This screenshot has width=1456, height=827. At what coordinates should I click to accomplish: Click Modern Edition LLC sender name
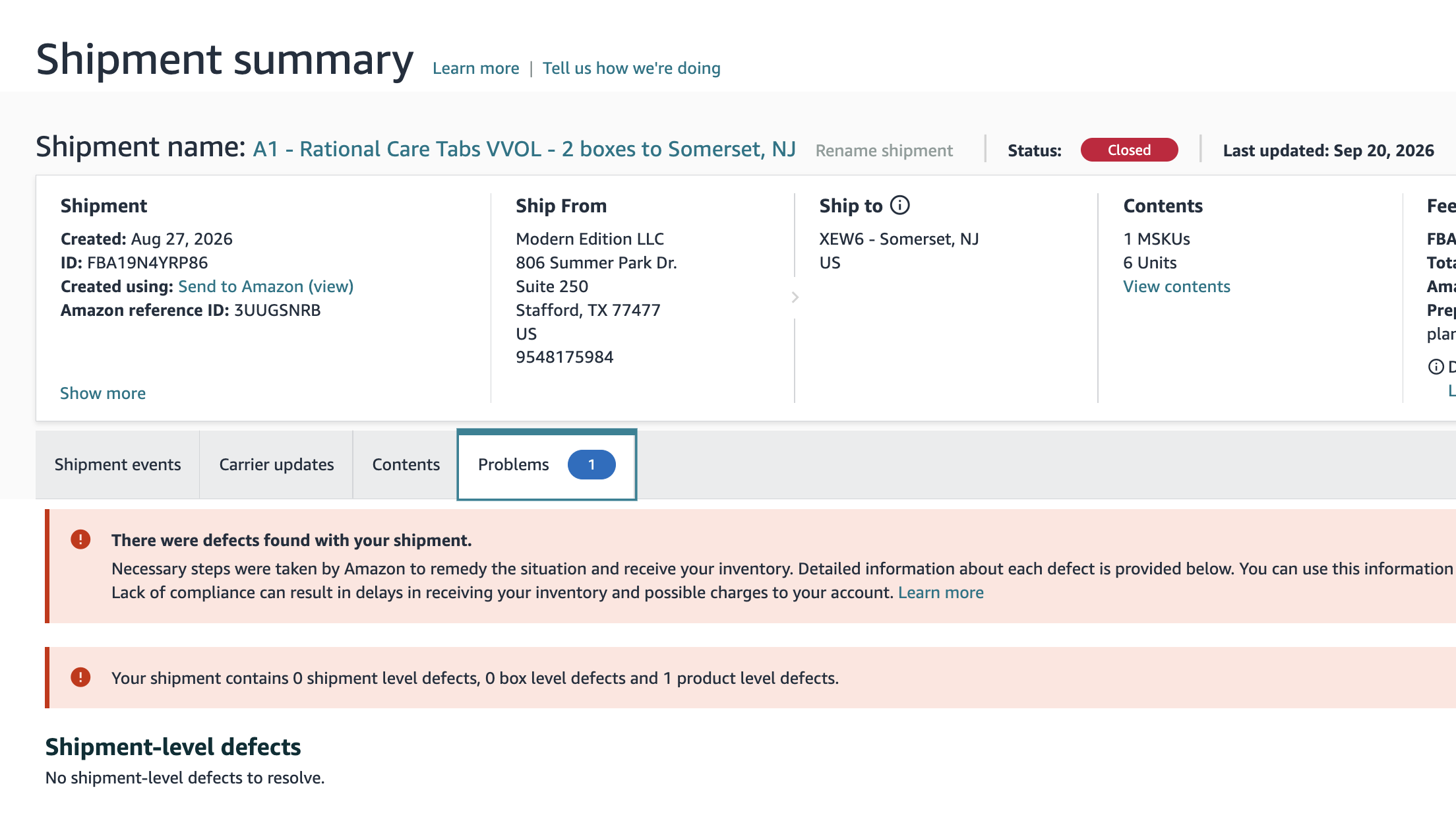590,239
